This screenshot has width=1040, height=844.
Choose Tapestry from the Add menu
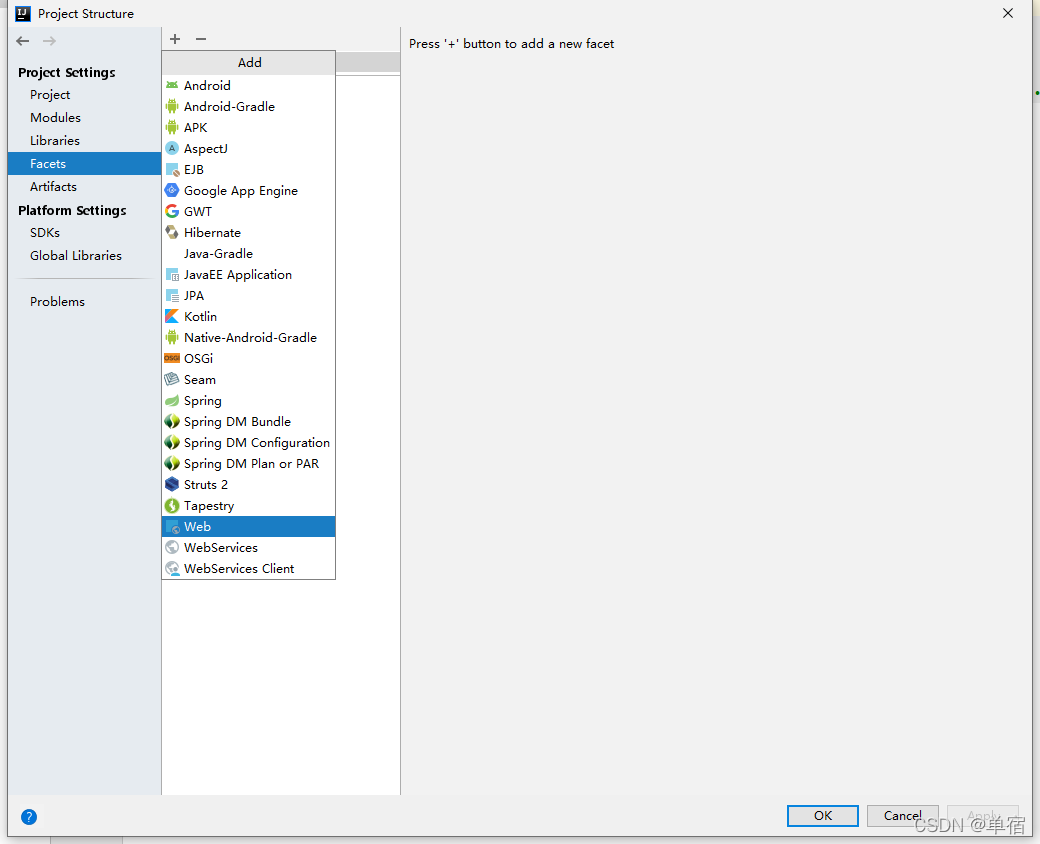[x=249, y=505]
